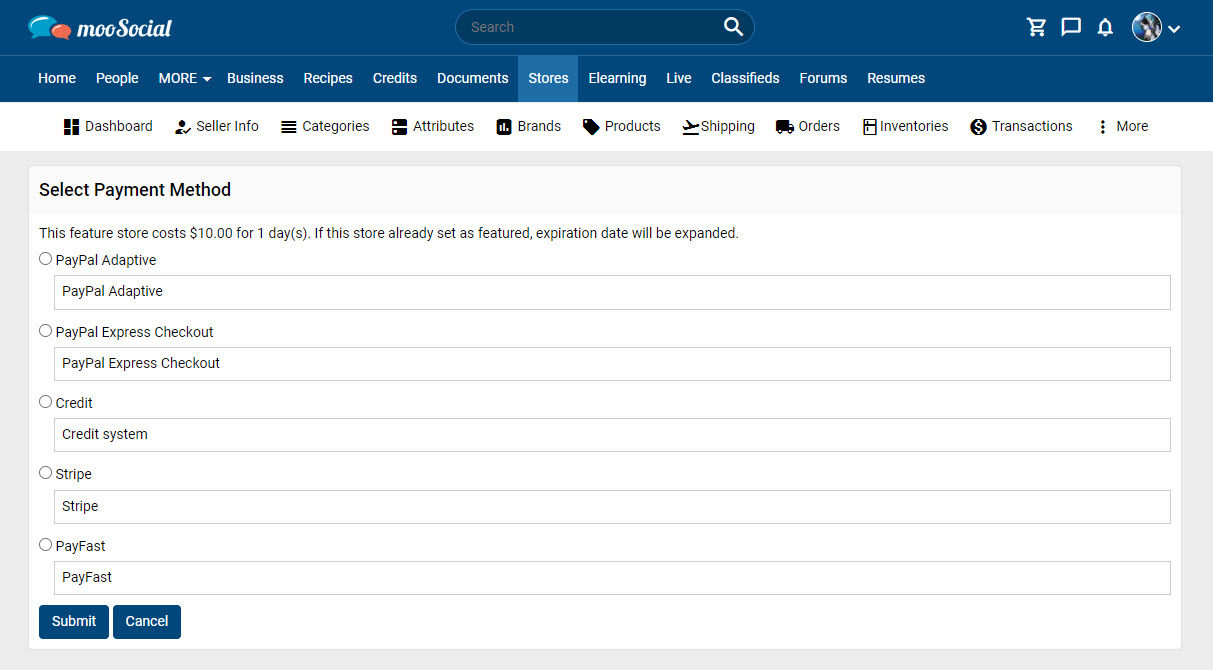Click the Select Payment Method heading
Screen dimensions: 1213x670
(135, 190)
